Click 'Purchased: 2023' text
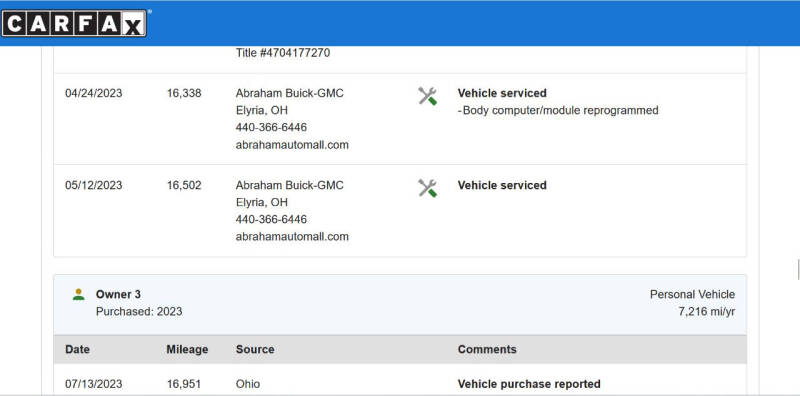Screen dimensions: 800x396 coord(139,312)
